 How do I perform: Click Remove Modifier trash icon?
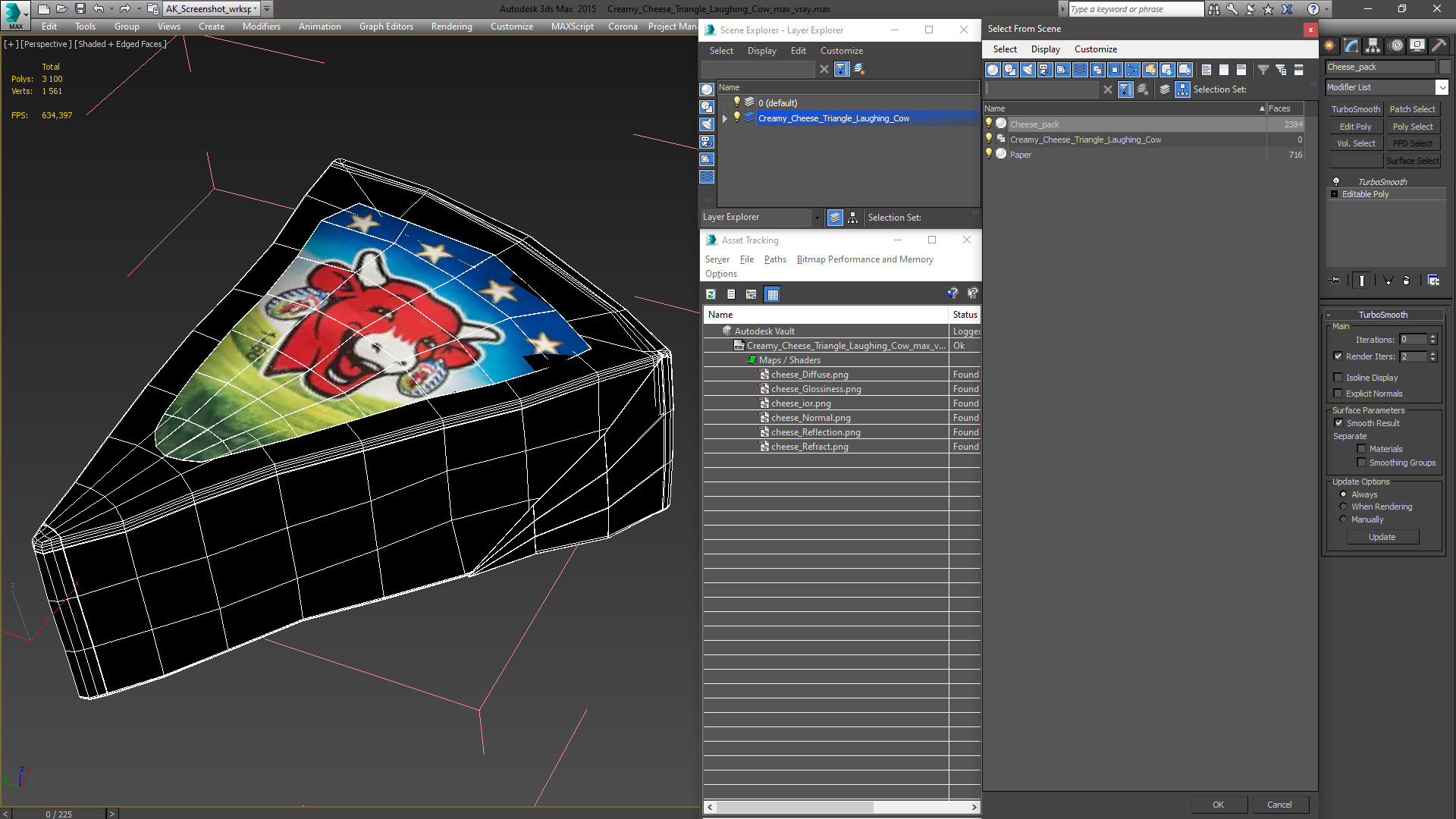pos(1407,281)
